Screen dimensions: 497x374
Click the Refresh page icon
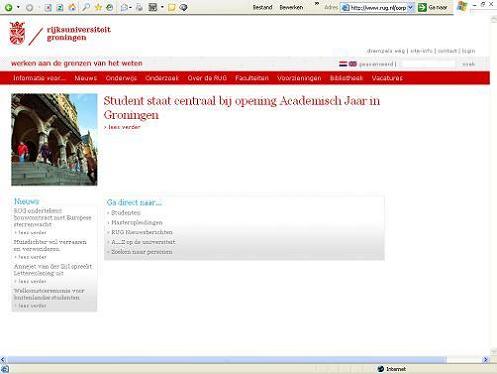(60, 7)
